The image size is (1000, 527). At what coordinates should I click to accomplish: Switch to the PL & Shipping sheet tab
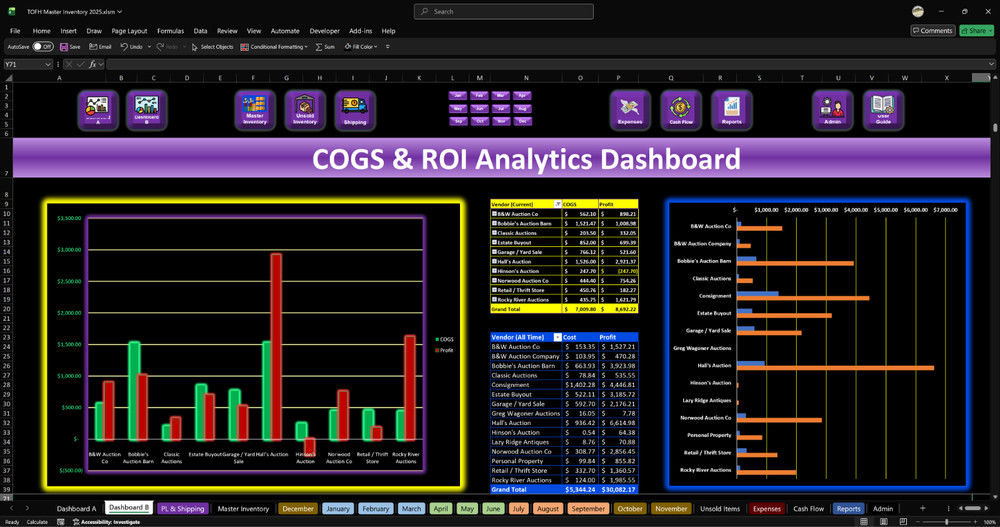182,509
